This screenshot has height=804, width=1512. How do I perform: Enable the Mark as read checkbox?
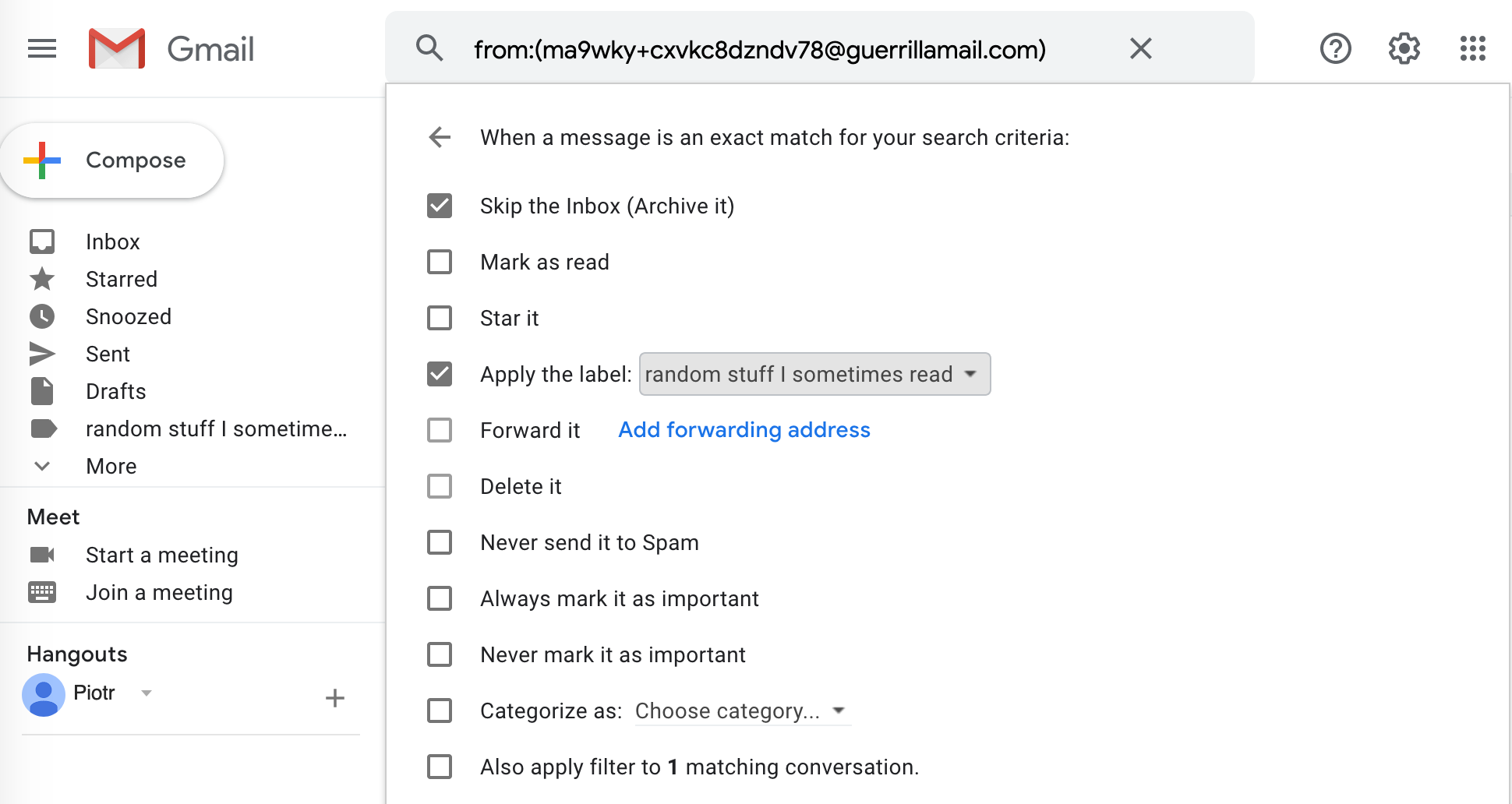[x=440, y=262]
